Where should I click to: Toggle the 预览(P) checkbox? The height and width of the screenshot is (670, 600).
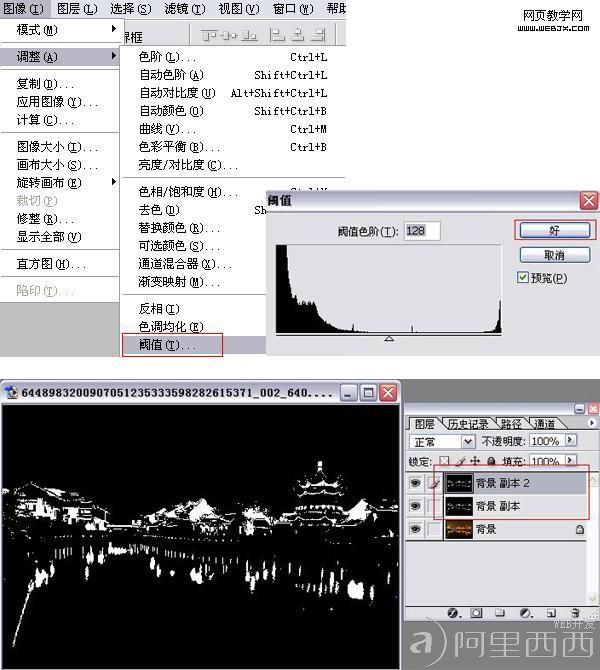[523, 278]
